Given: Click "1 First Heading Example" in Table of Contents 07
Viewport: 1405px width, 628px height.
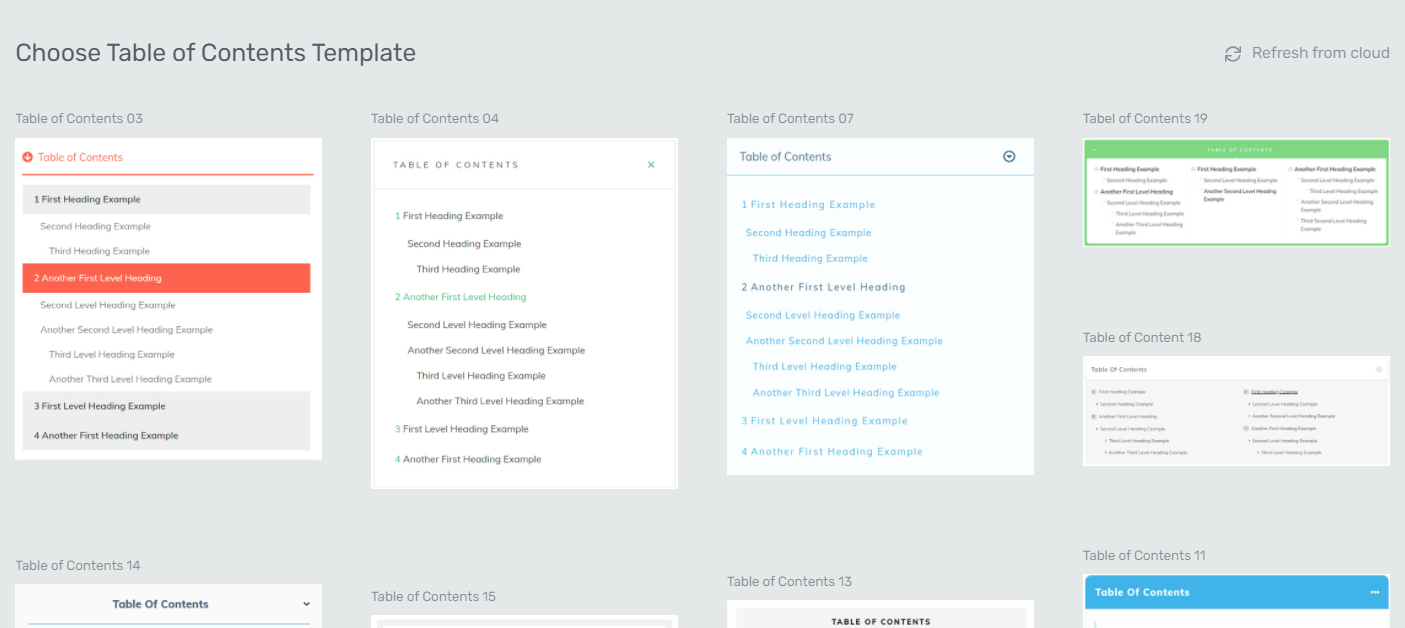Looking at the screenshot, I should [808, 205].
